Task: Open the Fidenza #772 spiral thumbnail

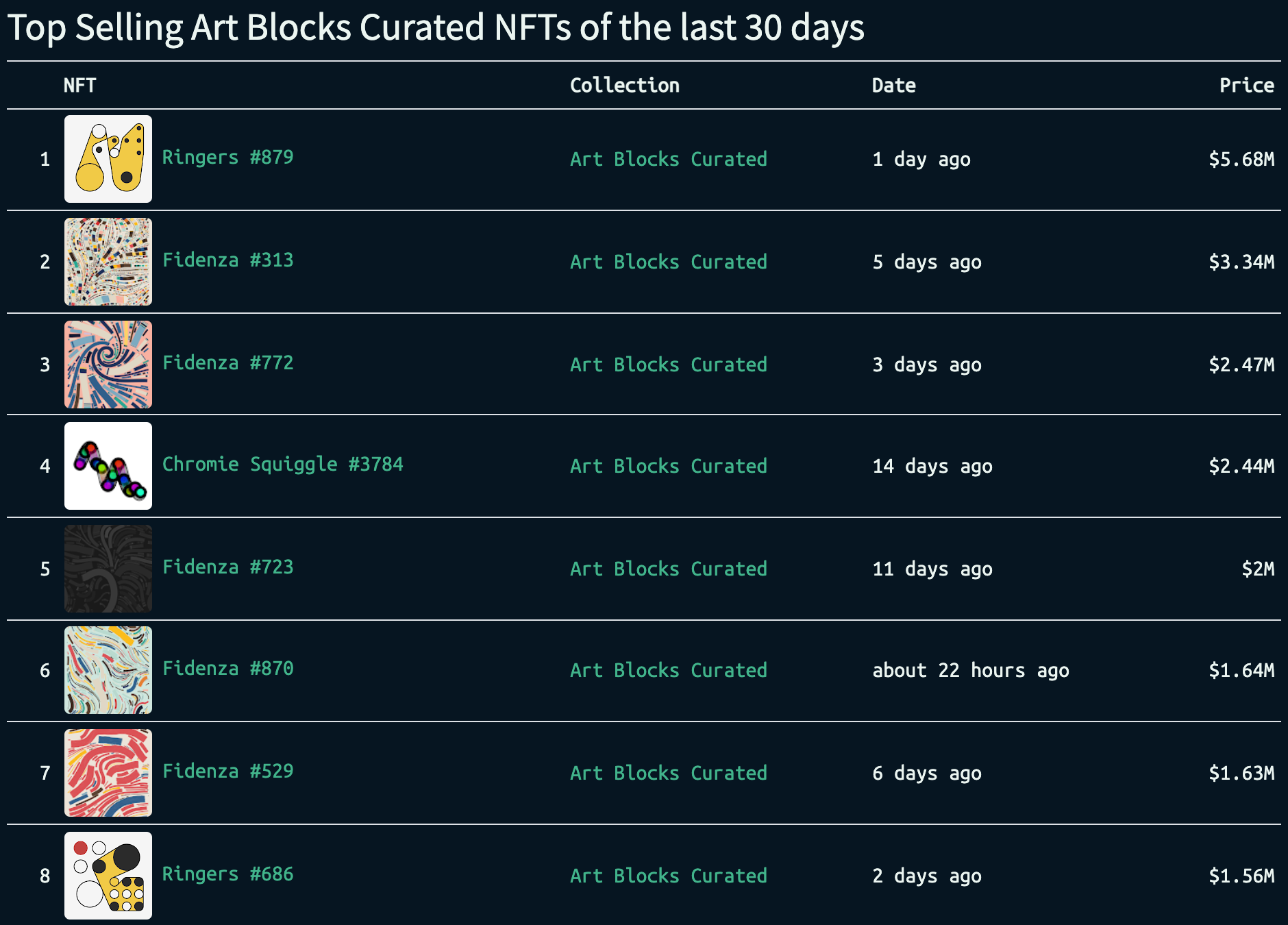Action: [x=108, y=365]
